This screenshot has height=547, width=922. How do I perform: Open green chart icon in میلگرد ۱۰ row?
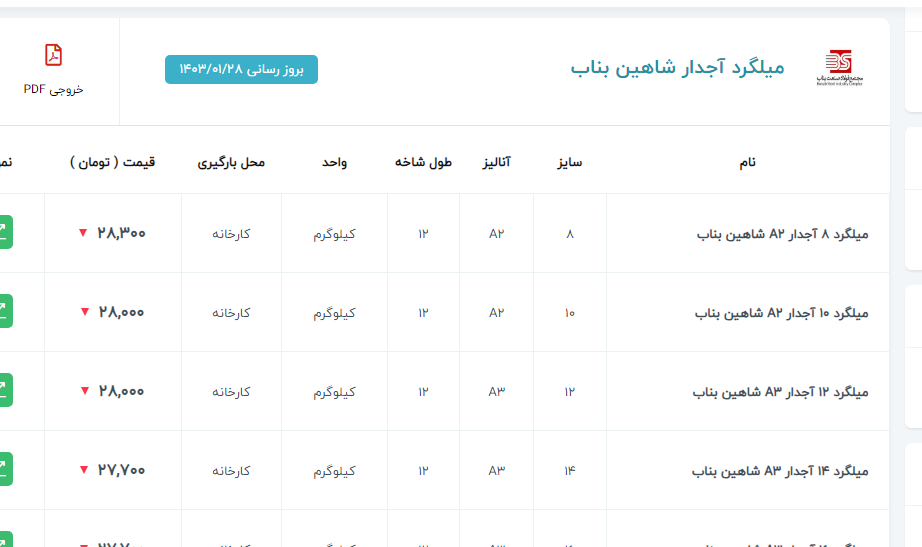[x=5, y=311]
